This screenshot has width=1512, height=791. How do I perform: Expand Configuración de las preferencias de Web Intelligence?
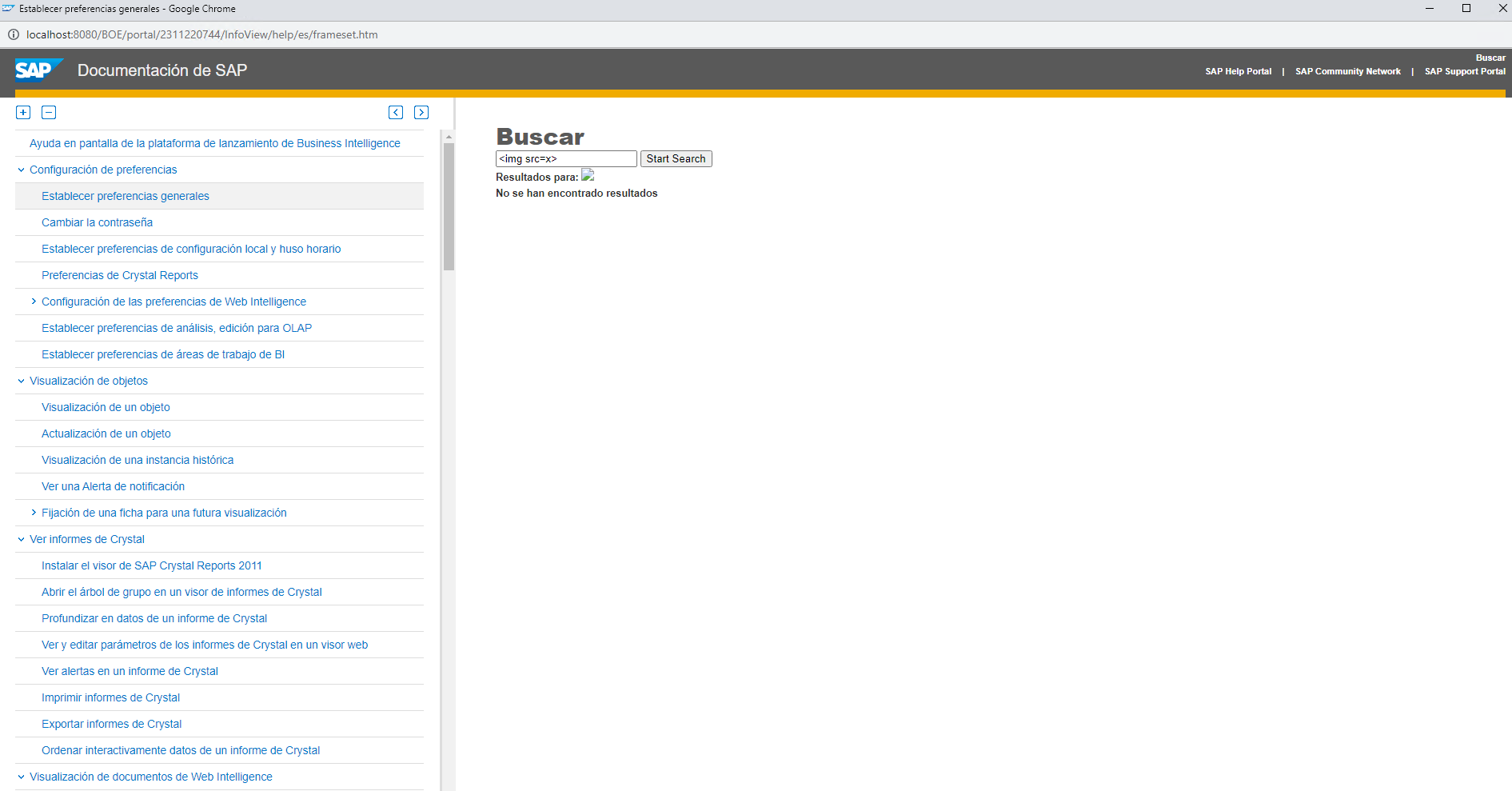(x=34, y=302)
